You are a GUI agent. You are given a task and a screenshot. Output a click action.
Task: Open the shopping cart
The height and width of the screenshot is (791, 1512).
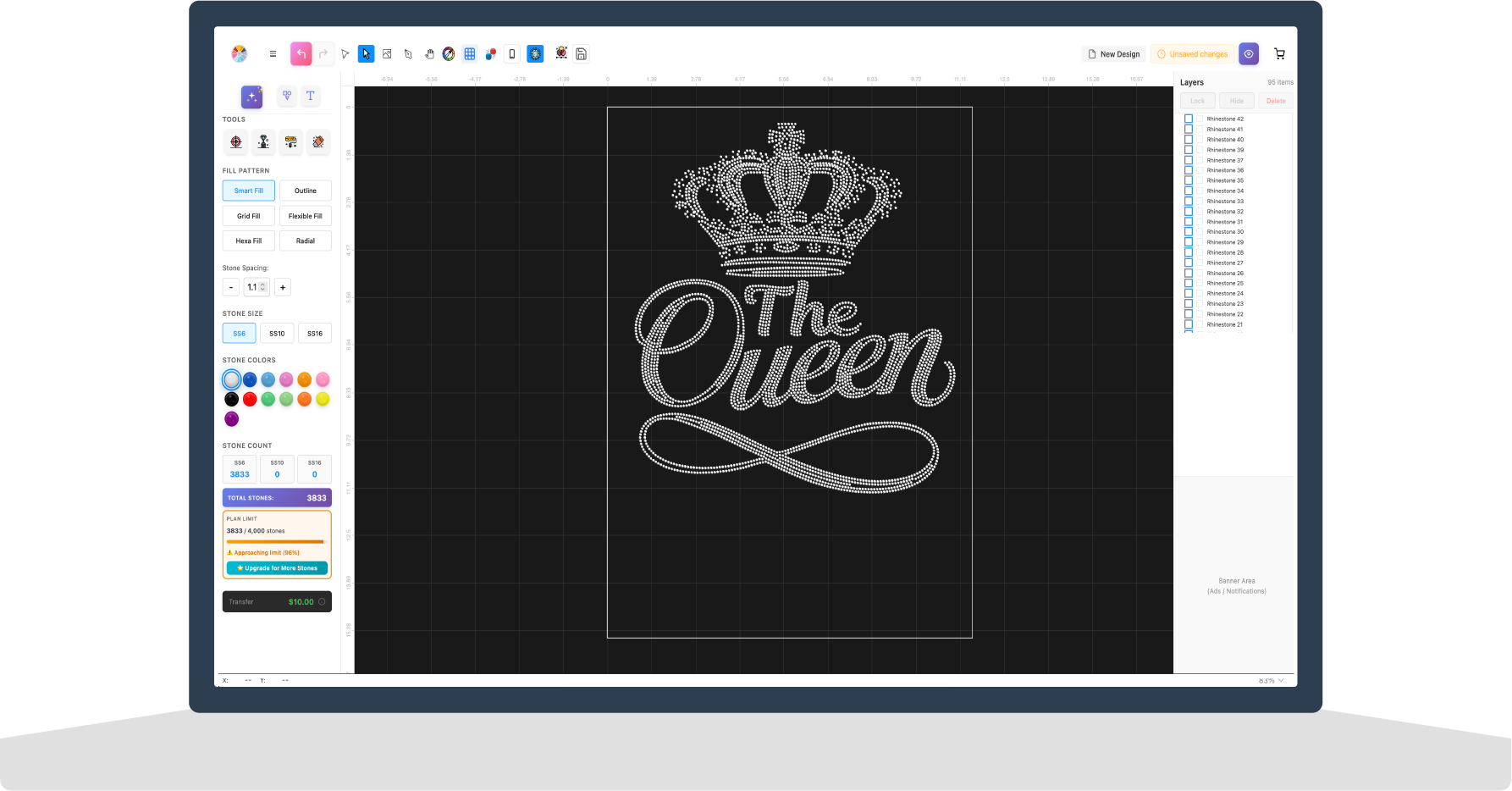tap(1279, 54)
